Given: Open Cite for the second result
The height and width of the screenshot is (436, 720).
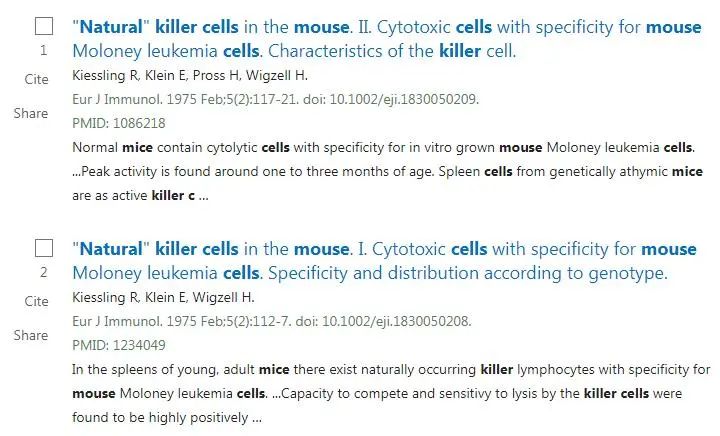Looking at the screenshot, I should tap(36, 301).
